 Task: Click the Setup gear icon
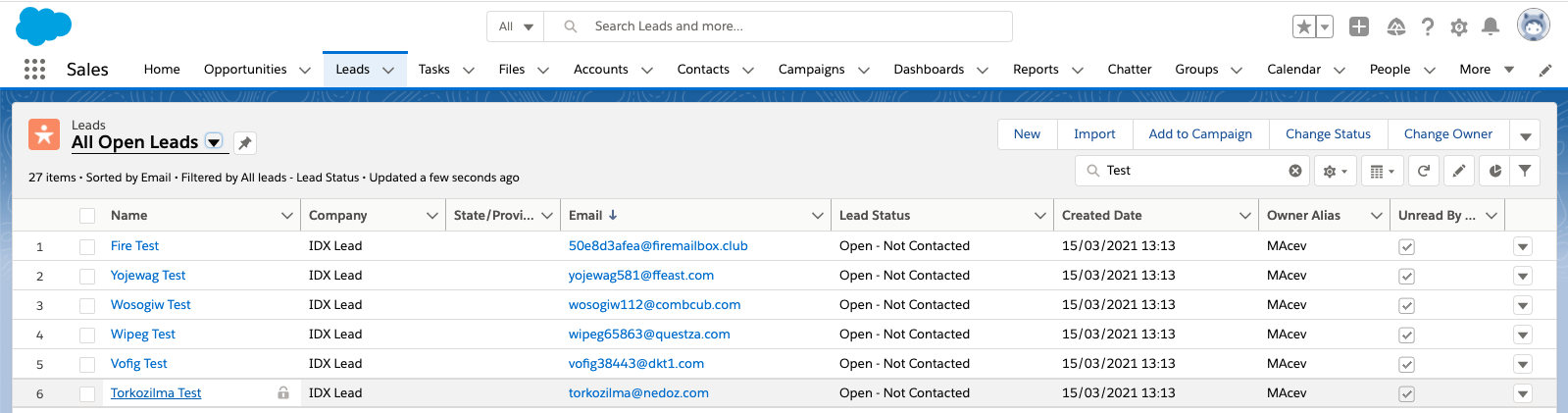(1459, 27)
